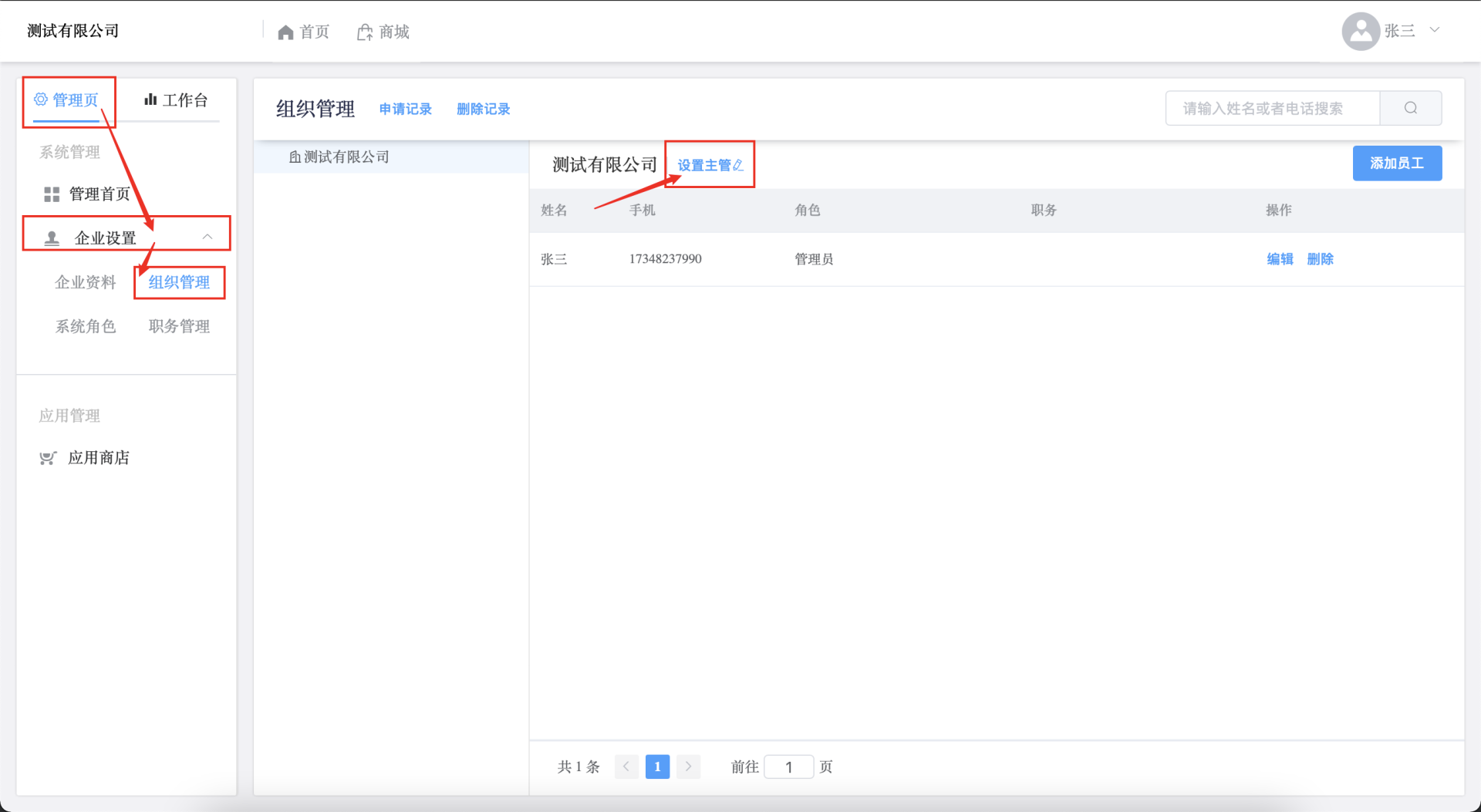This screenshot has height=812, width=1481.
Task: Click the user avatar icon
Action: click(1361, 31)
